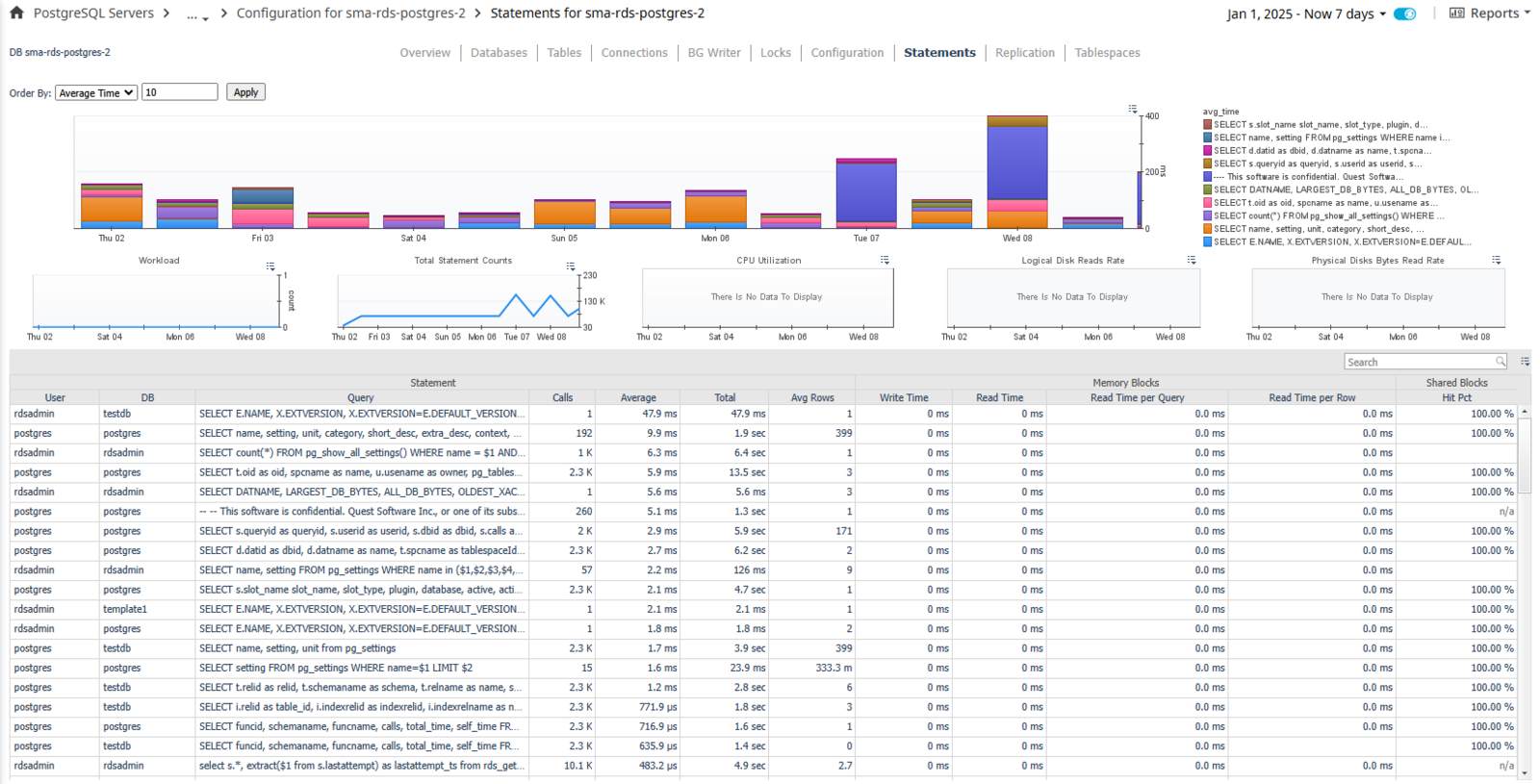
Task: Click 'SELECT setting FROM pg_settings WHERE name=$1' query
Action: tap(361, 668)
